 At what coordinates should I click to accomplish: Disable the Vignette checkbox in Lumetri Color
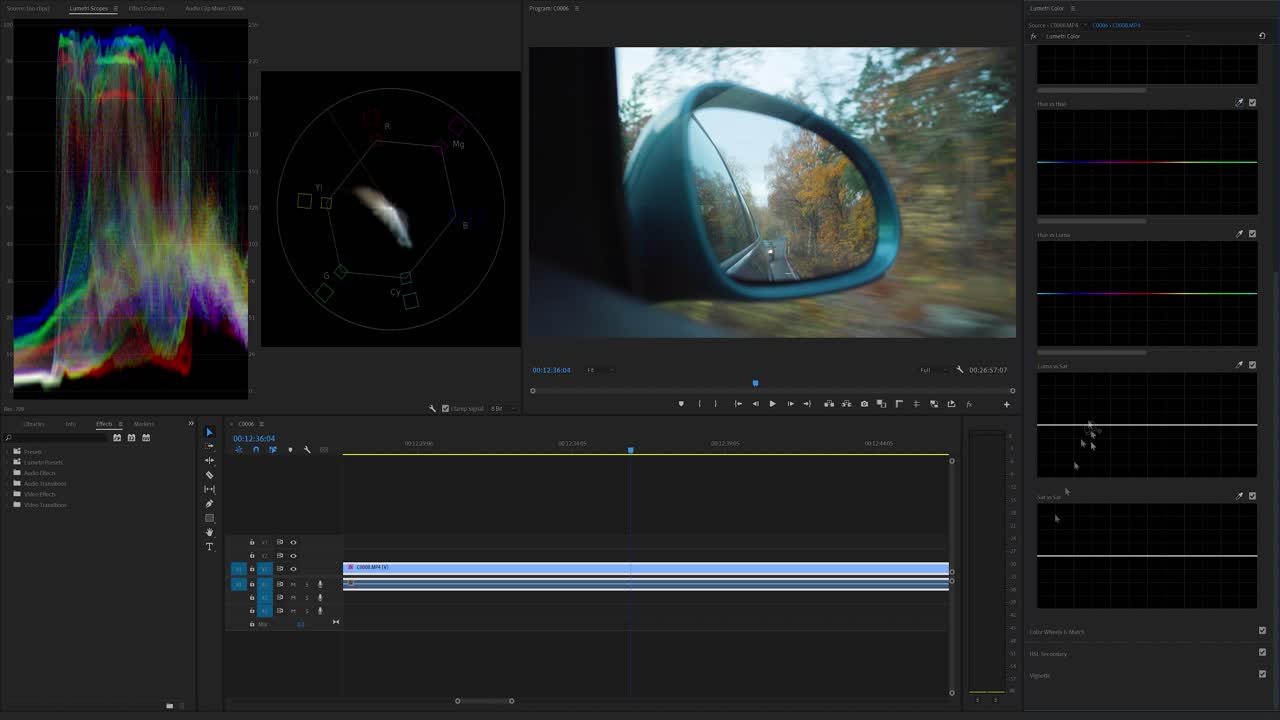[1262, 675]
